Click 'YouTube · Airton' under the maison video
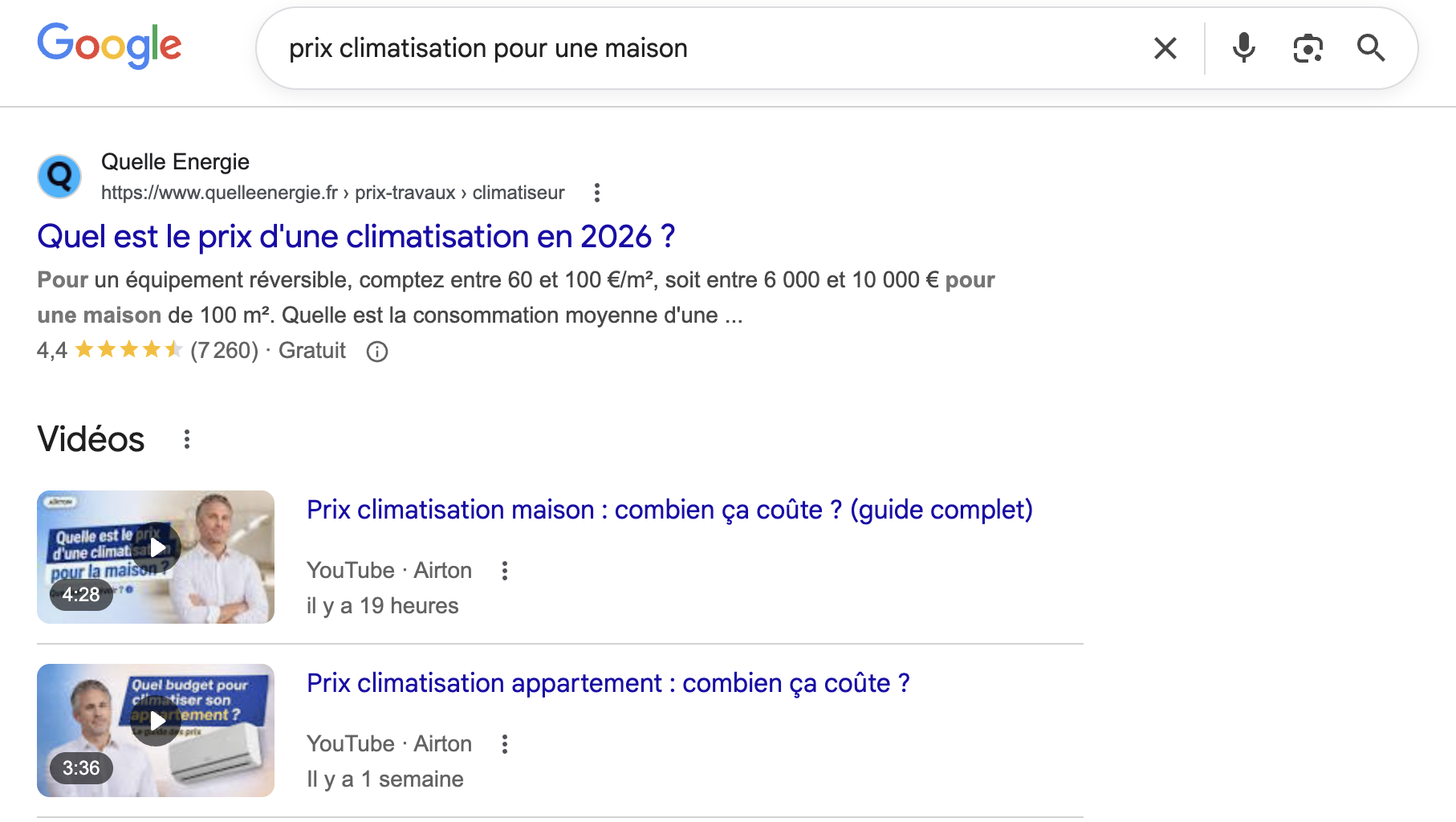 (x=389, y=571)
